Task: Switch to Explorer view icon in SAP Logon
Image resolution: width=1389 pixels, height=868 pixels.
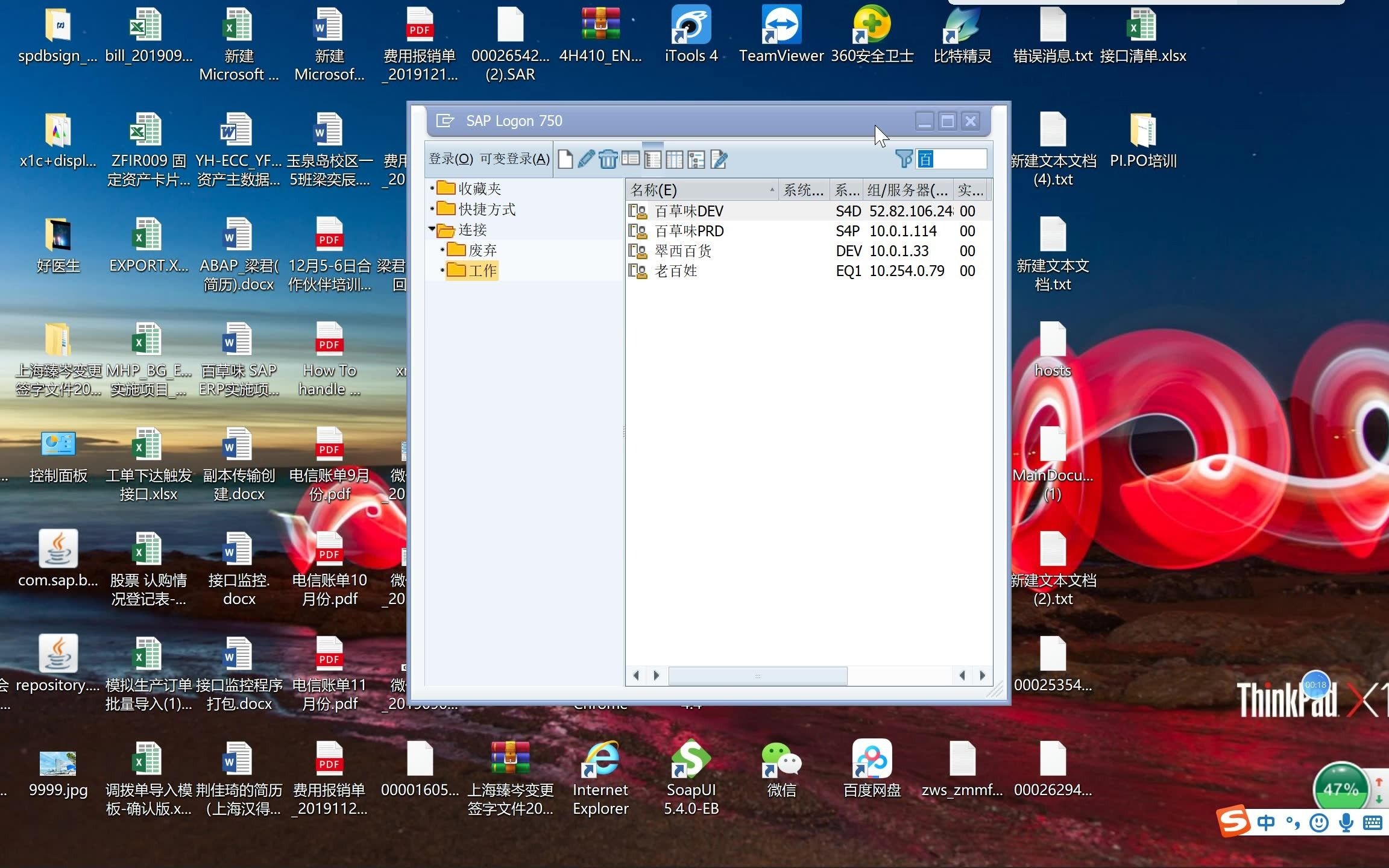Action: [631, 159]
